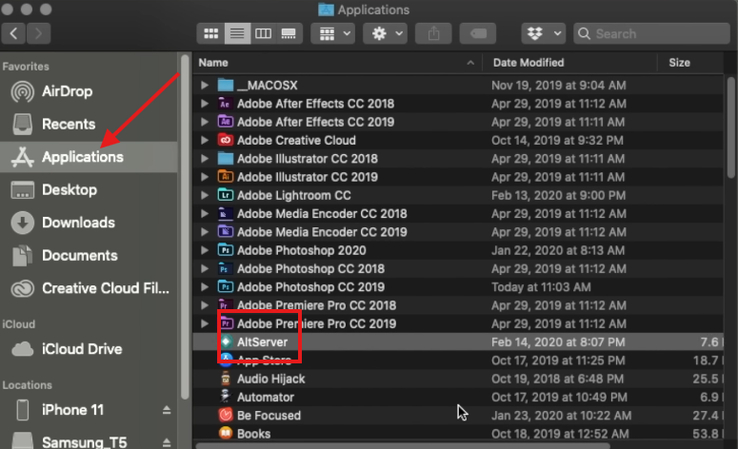Open the Dropbox toolbar dropdown
Image resolution: width=738 pixels, height=449 pixels.
pyautogui.click(x=544, y=33)
